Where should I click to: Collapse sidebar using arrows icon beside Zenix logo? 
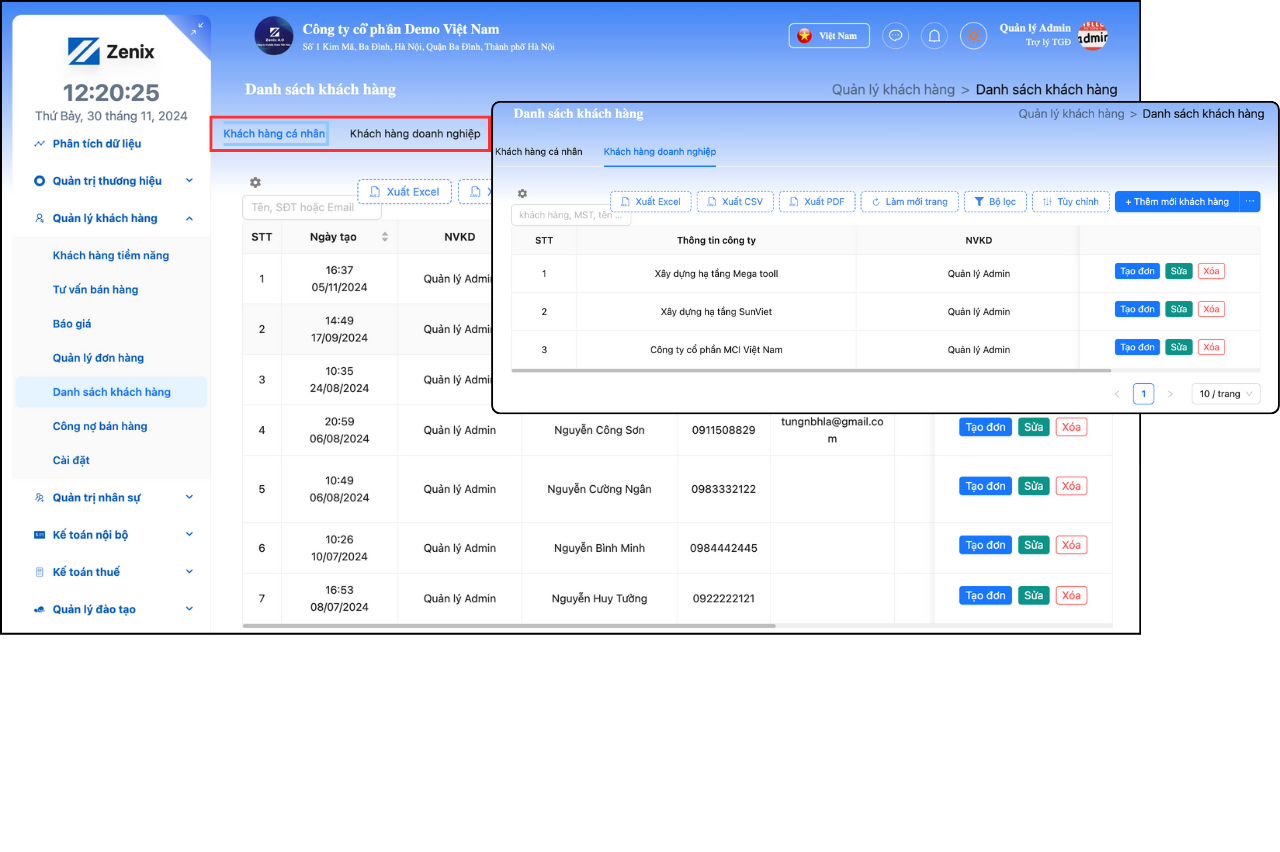[x=197, y=29]
